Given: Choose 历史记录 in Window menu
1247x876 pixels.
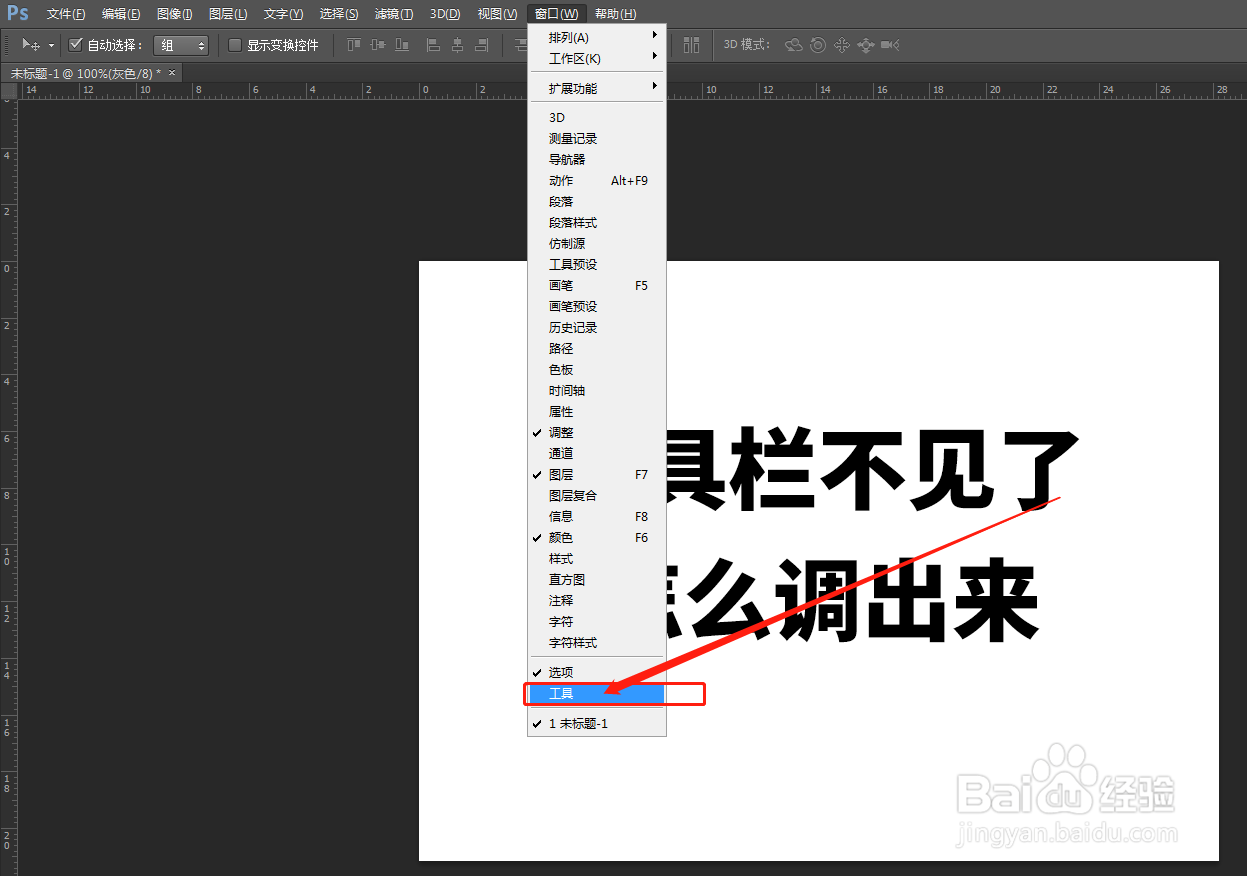Looking at the screenshot, I should coord(597,328).
